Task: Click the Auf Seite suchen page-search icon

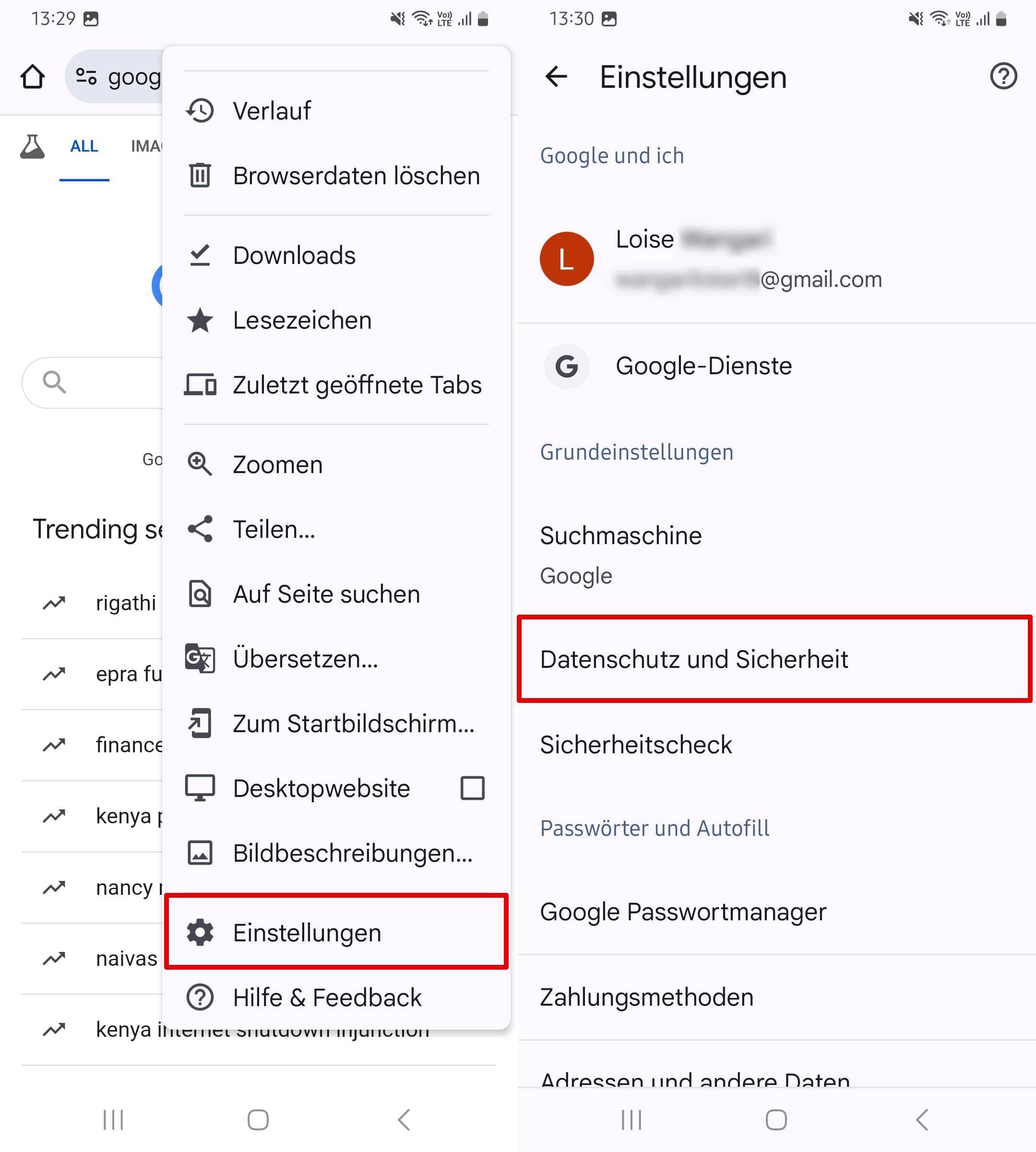Action: pyautogui.click(x=200, y=594)
